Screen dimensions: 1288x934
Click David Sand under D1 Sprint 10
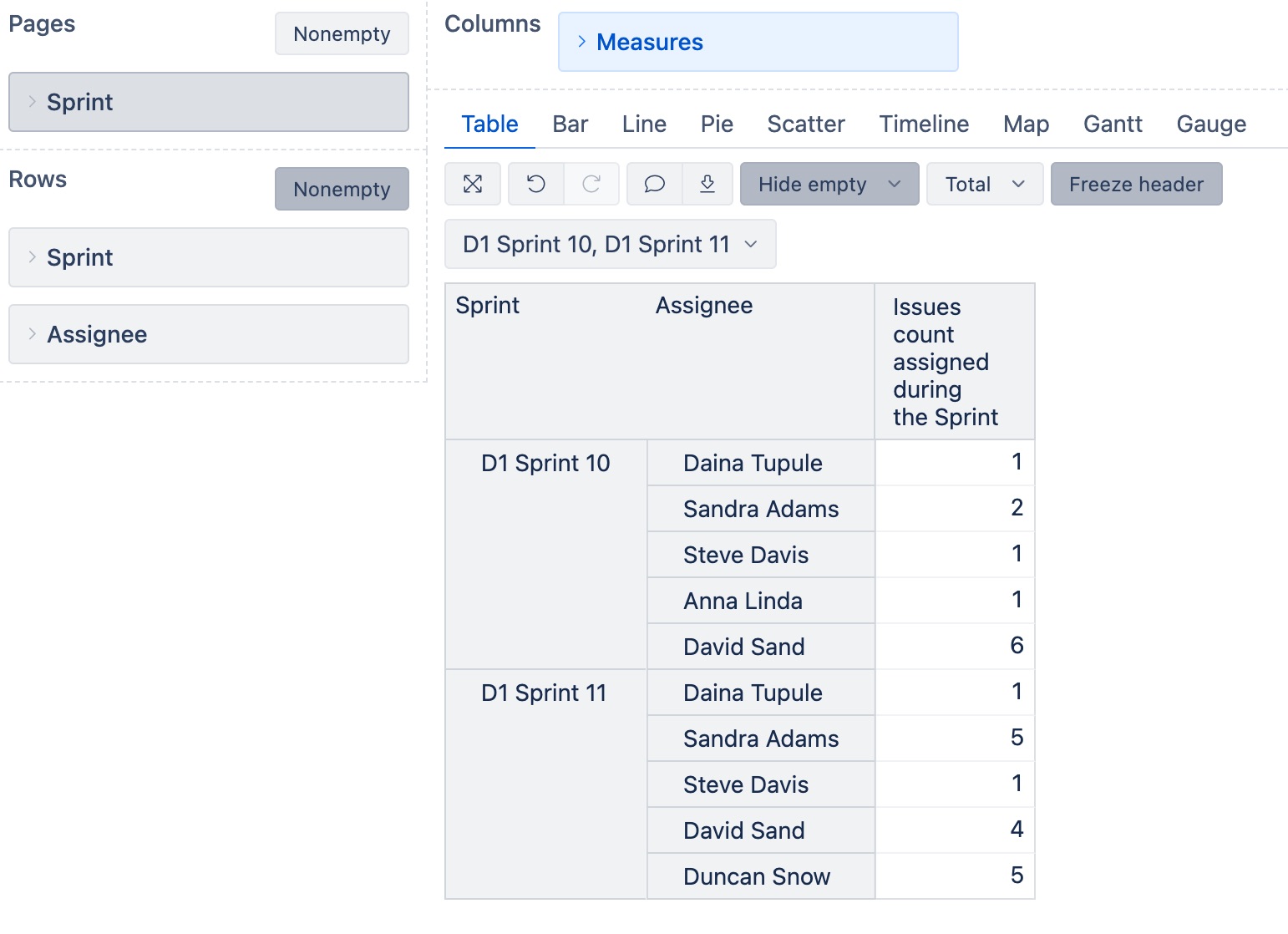(761, 647)
